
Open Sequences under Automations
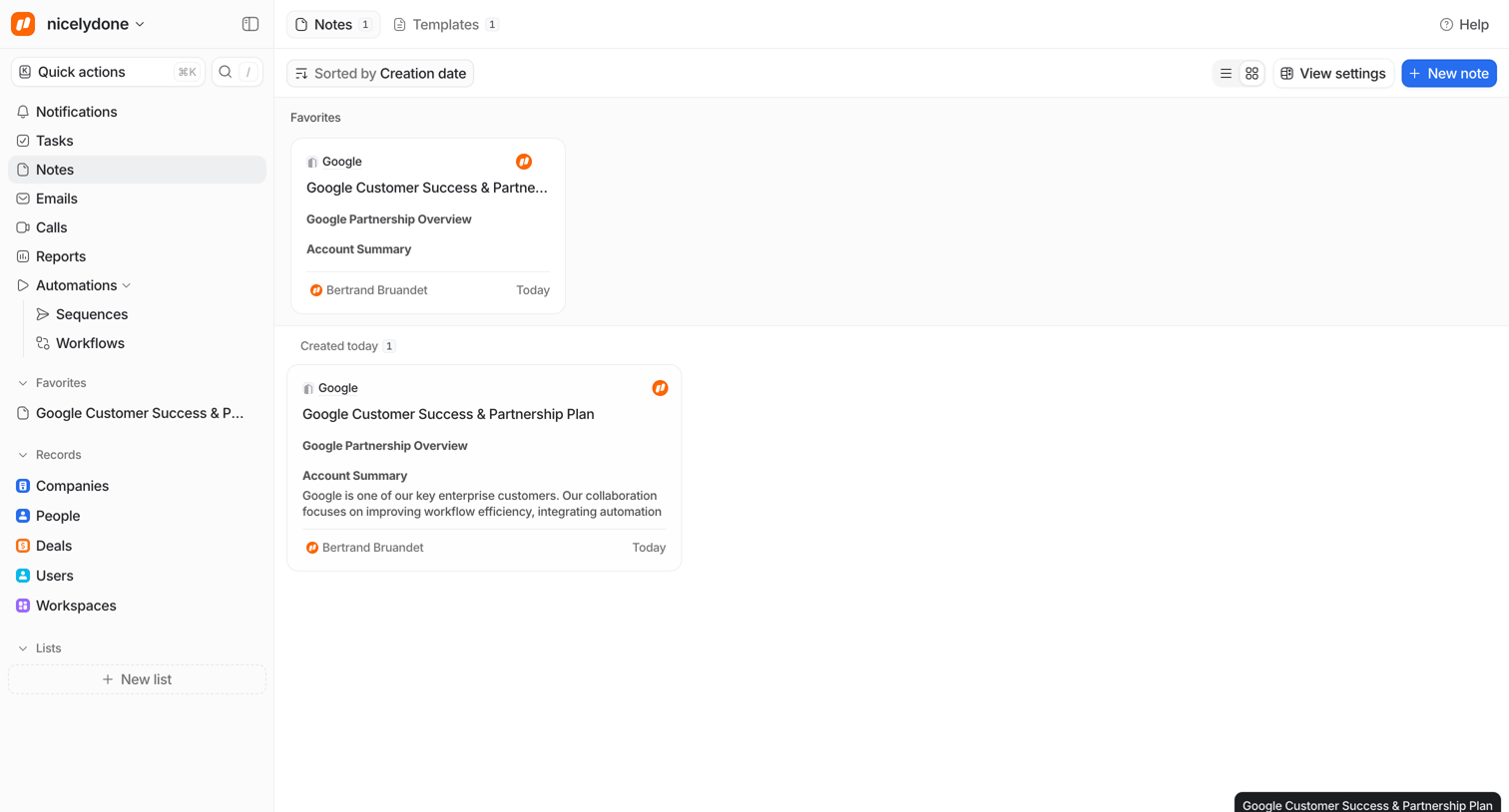[148, 314]
